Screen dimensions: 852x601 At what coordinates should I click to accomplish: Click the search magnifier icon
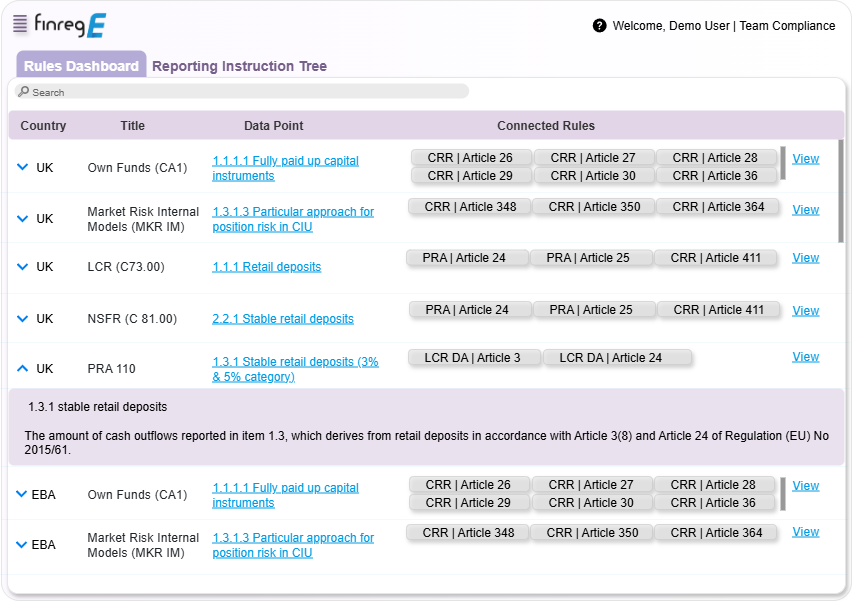[x=24, y=92]
